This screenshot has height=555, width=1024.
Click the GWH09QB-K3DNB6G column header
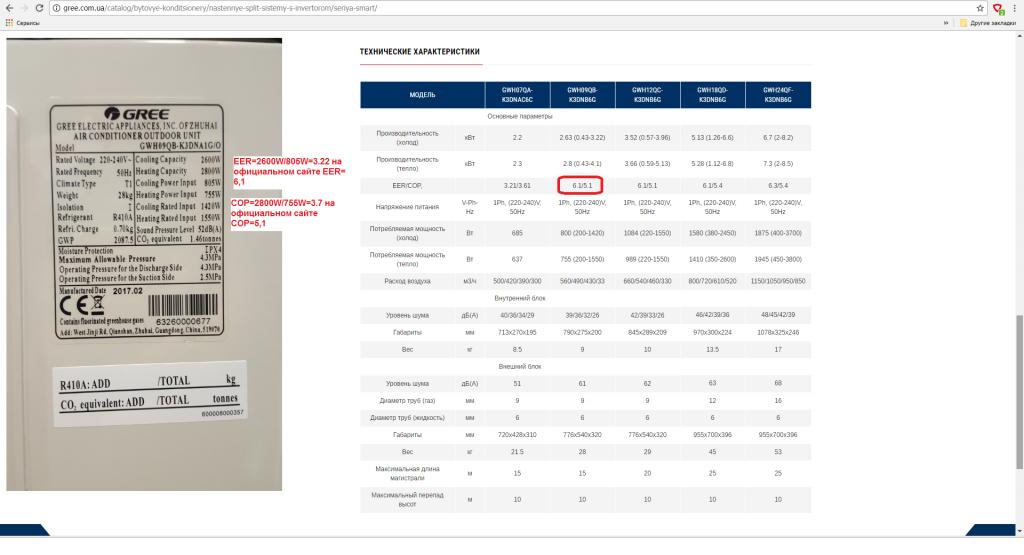582,94
